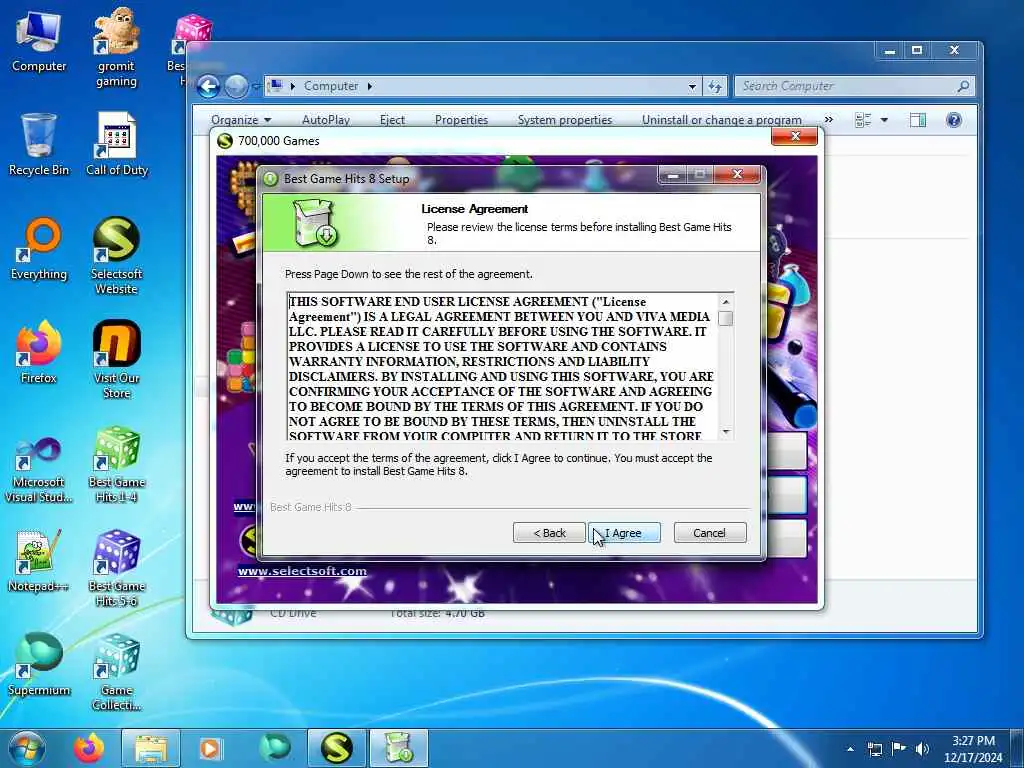Launch the Supermium browser shortcut
The height and width of the screenshot is (768, 1024).
(x=39, y=665)
